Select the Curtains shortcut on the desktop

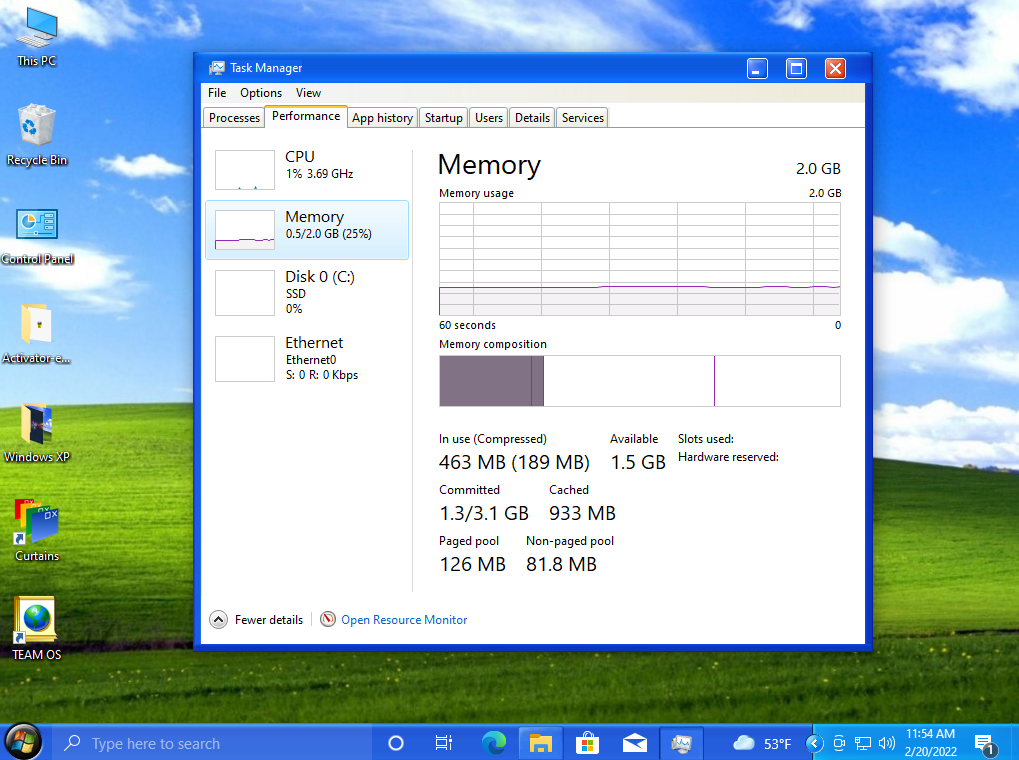coord(37,531)
